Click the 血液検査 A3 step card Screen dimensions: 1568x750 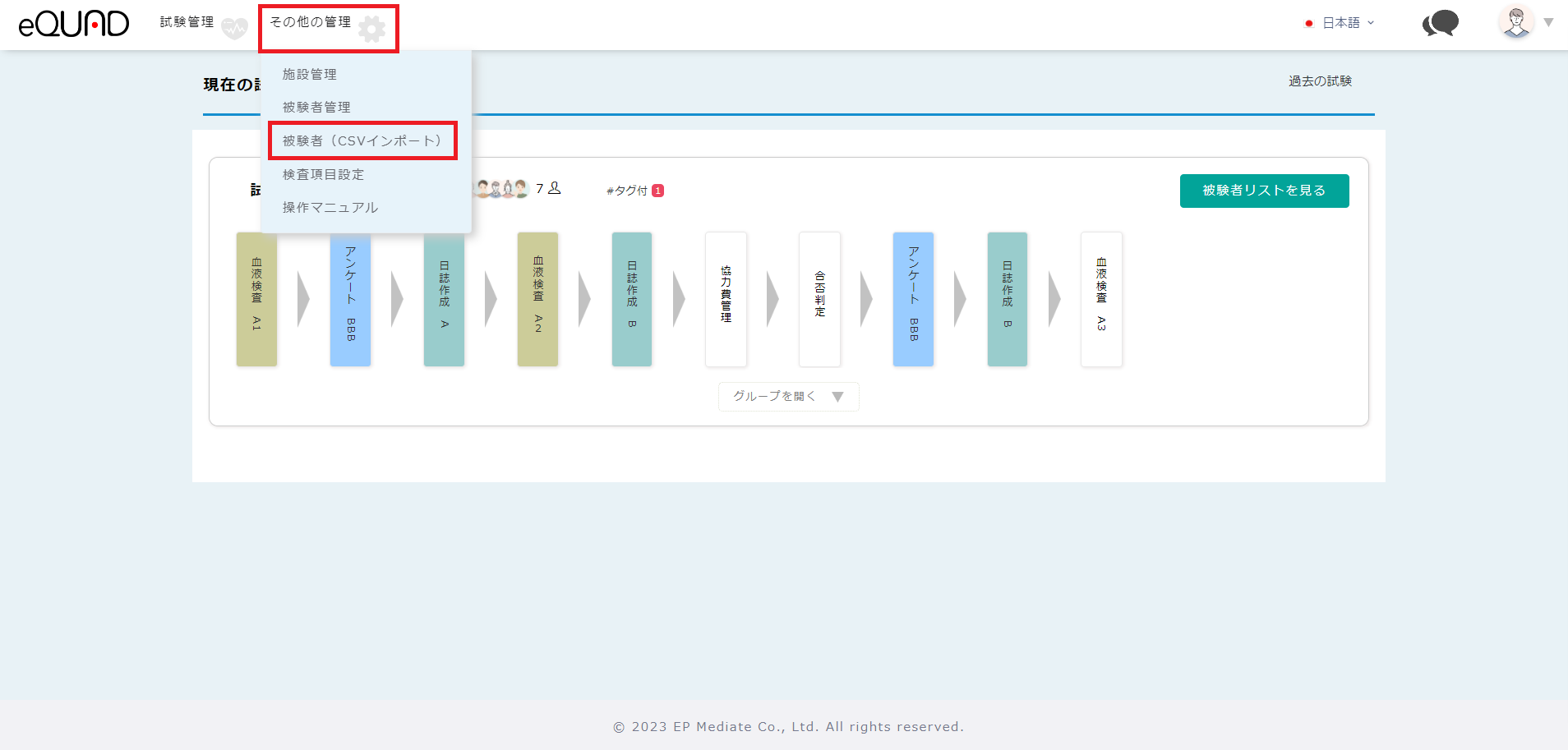coord(1101,299)
